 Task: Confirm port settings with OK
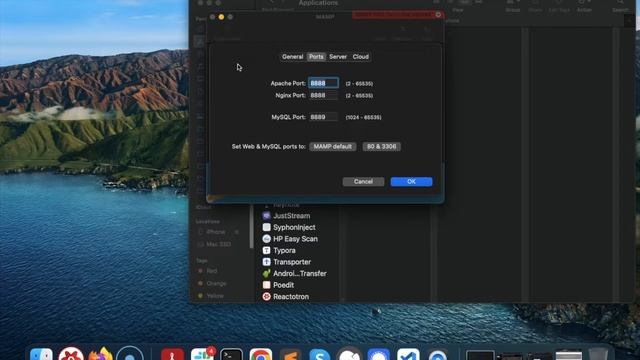pyautogui.click(x=411, y=182)
